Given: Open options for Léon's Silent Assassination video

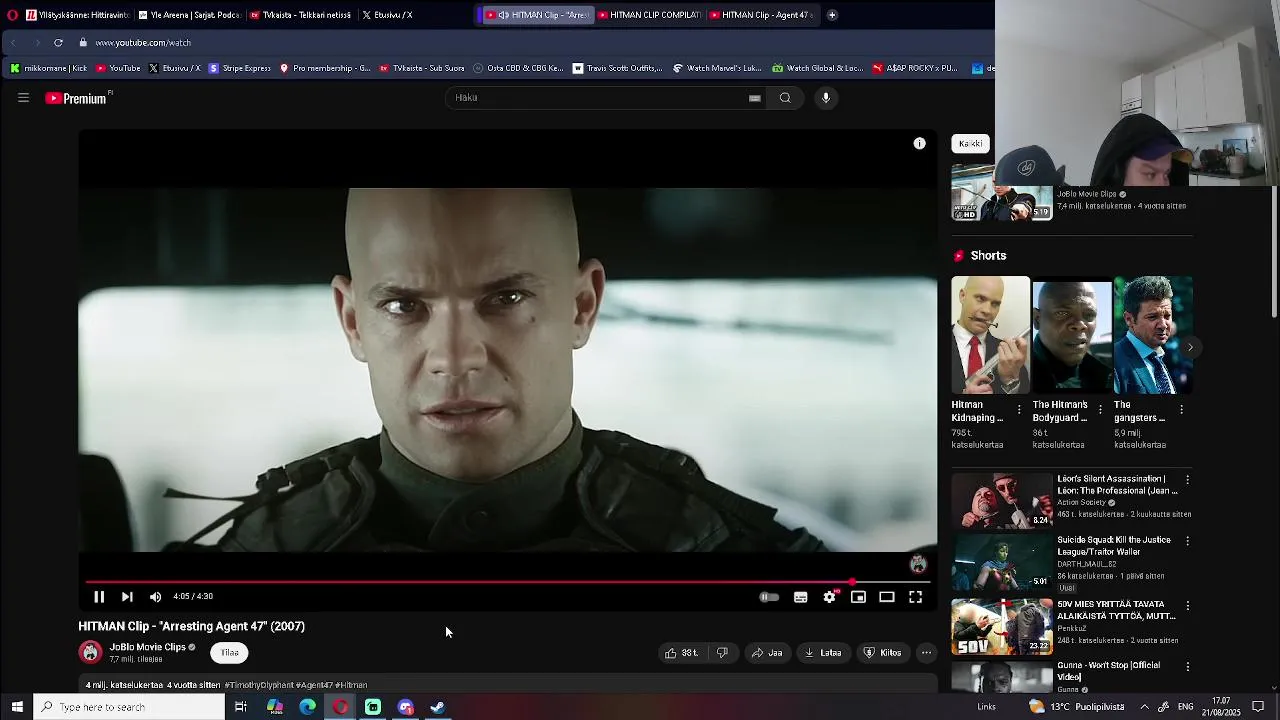Looking at the screenshot, I should point(1187,480).
